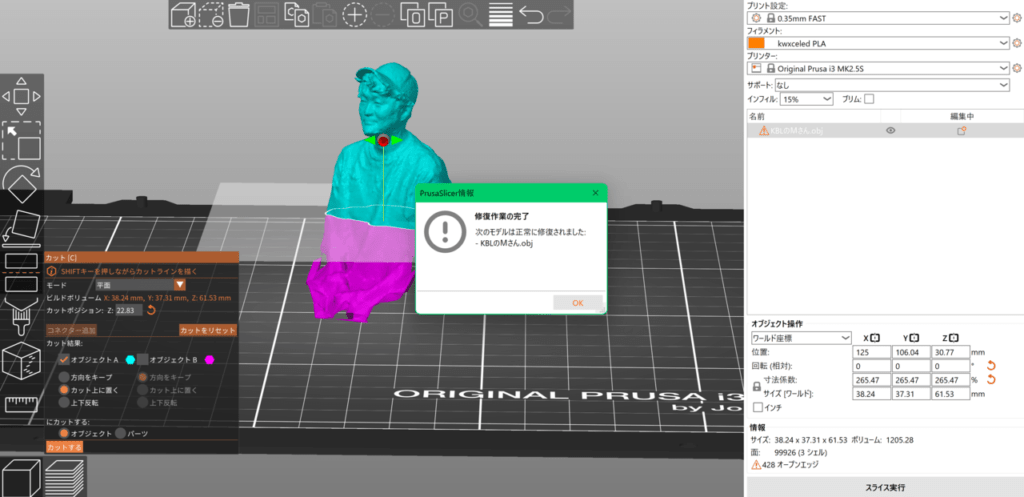Reset rotation with the 回転 row arrow
The height and width of the screenshot is (497, 1024).
tap(990, 366)
